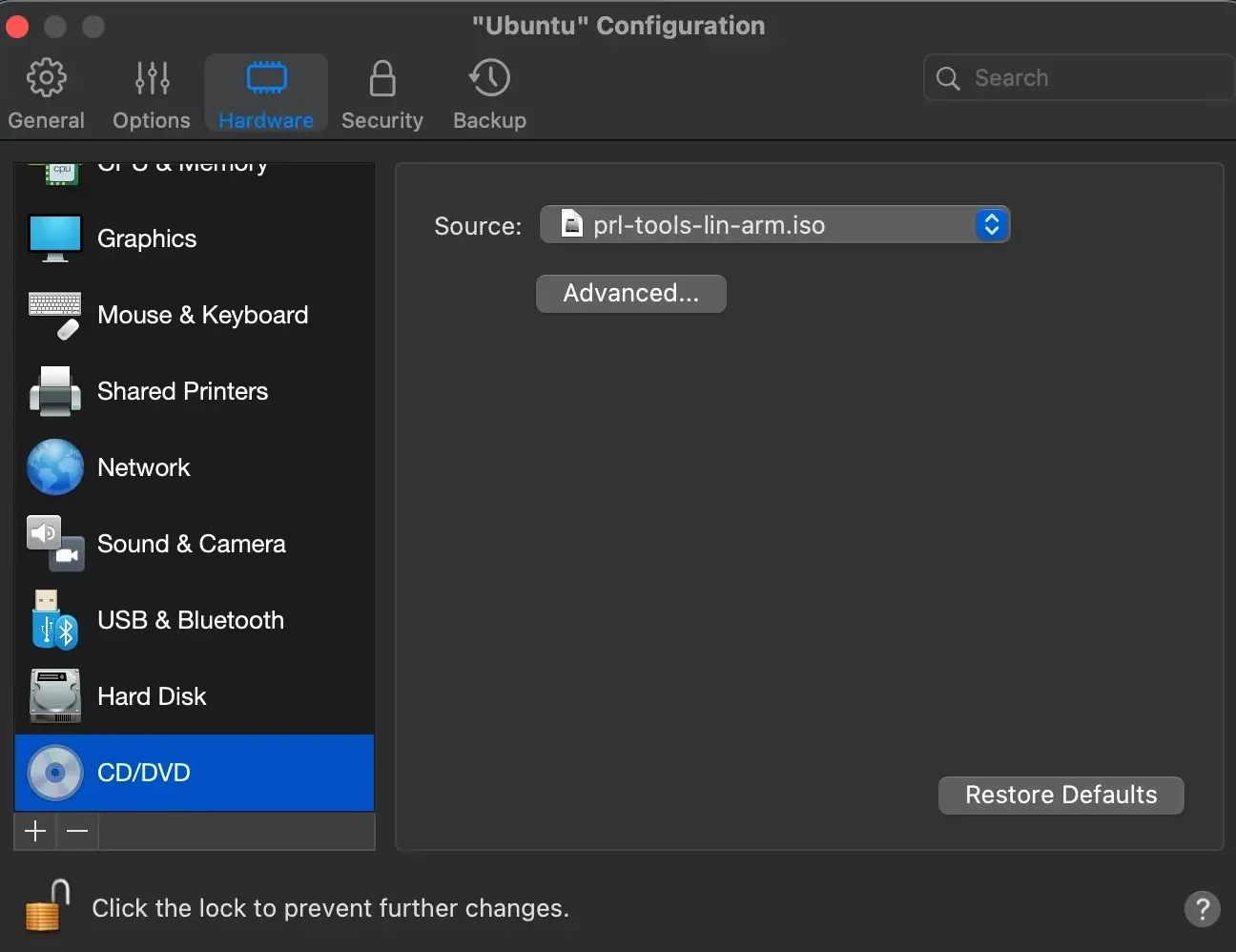Select the USB & Bluetooth icon
1236x952 pixels.
click(x=54, y=620)
